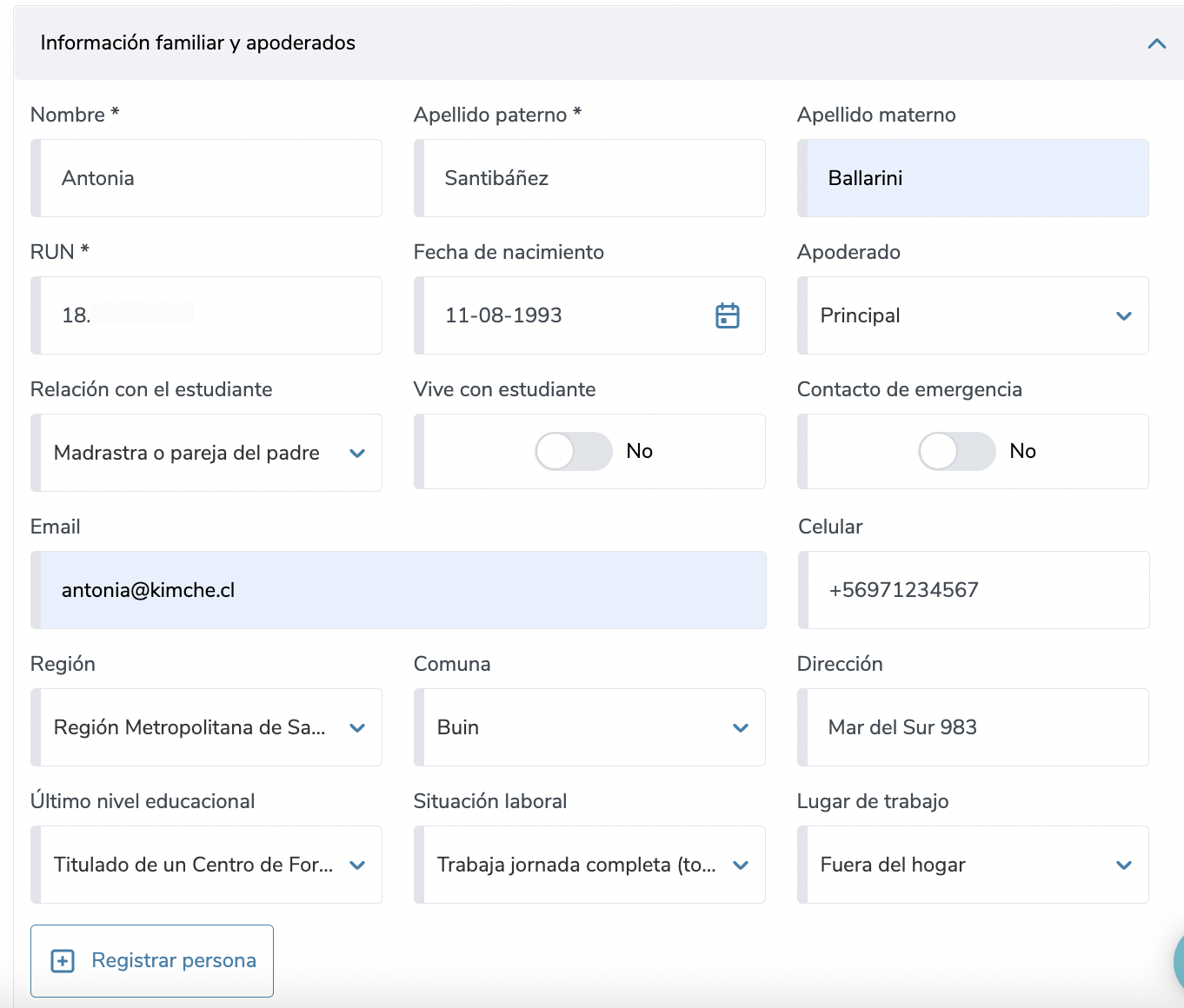The height and width of the screenshot is (1008, 1184).
Task: Focus the Apellido paterno field
Action: click(591, 178)
